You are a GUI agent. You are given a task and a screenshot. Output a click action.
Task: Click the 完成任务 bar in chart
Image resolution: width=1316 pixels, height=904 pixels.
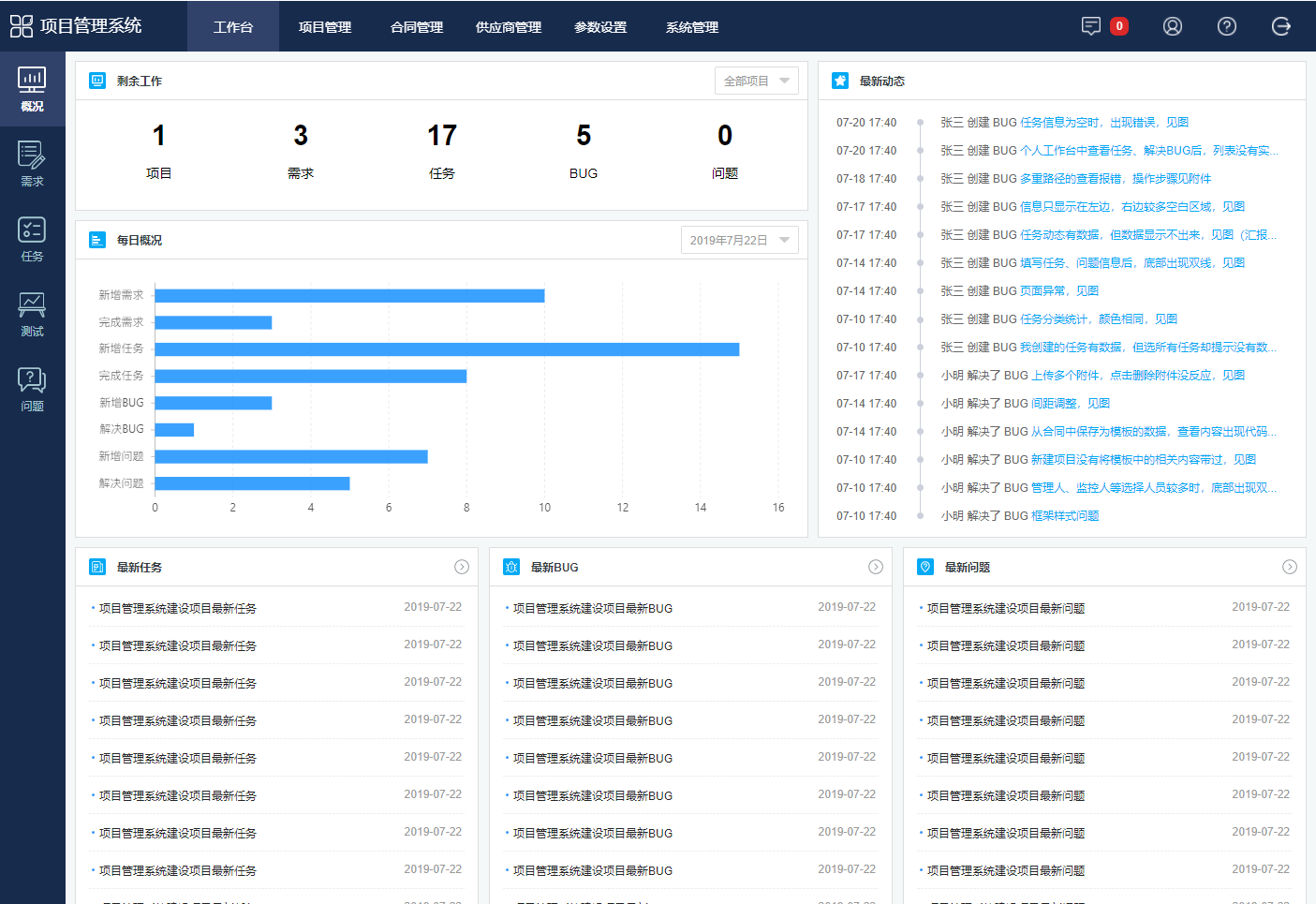[x=310, y=377]
